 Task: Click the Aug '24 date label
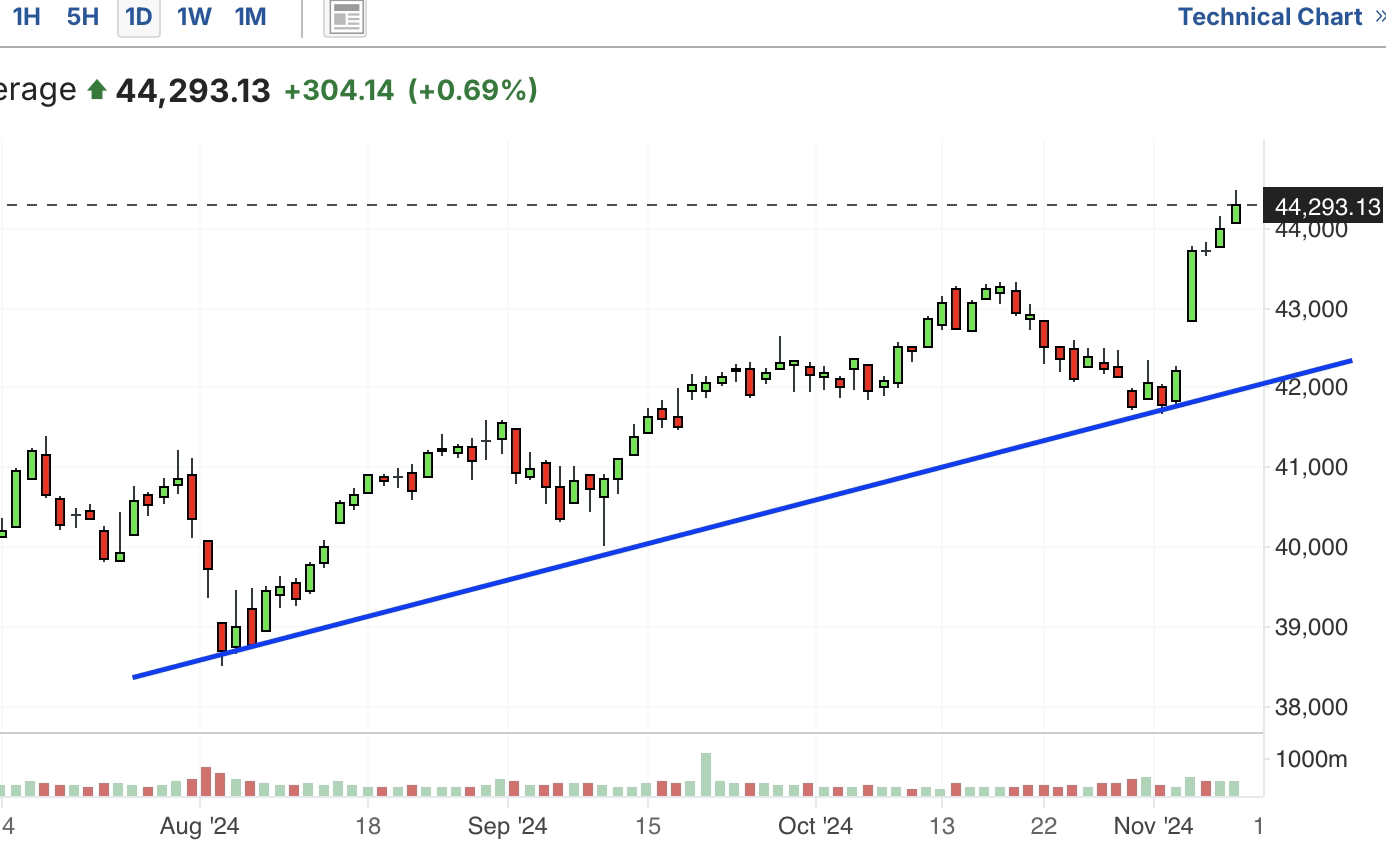click(200, 827)
